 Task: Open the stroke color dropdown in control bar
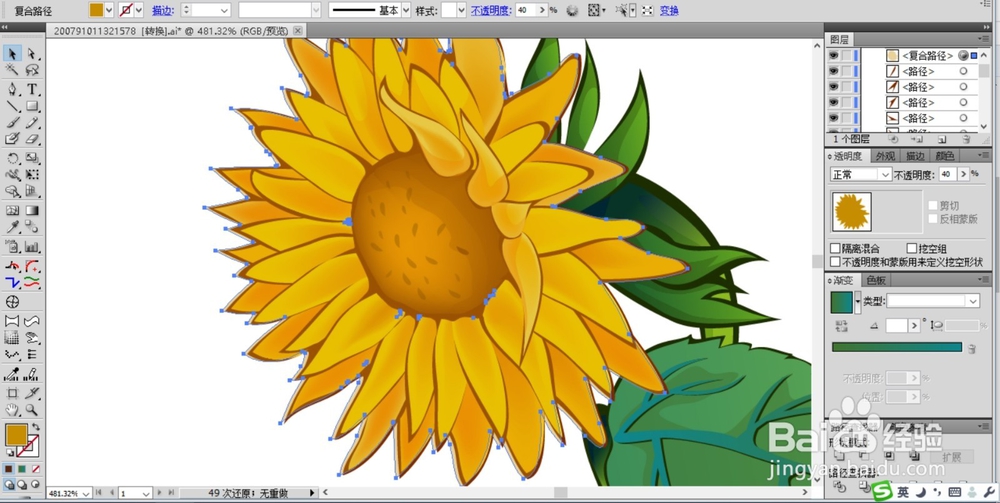pyautogui.click(x=138, y=10)
